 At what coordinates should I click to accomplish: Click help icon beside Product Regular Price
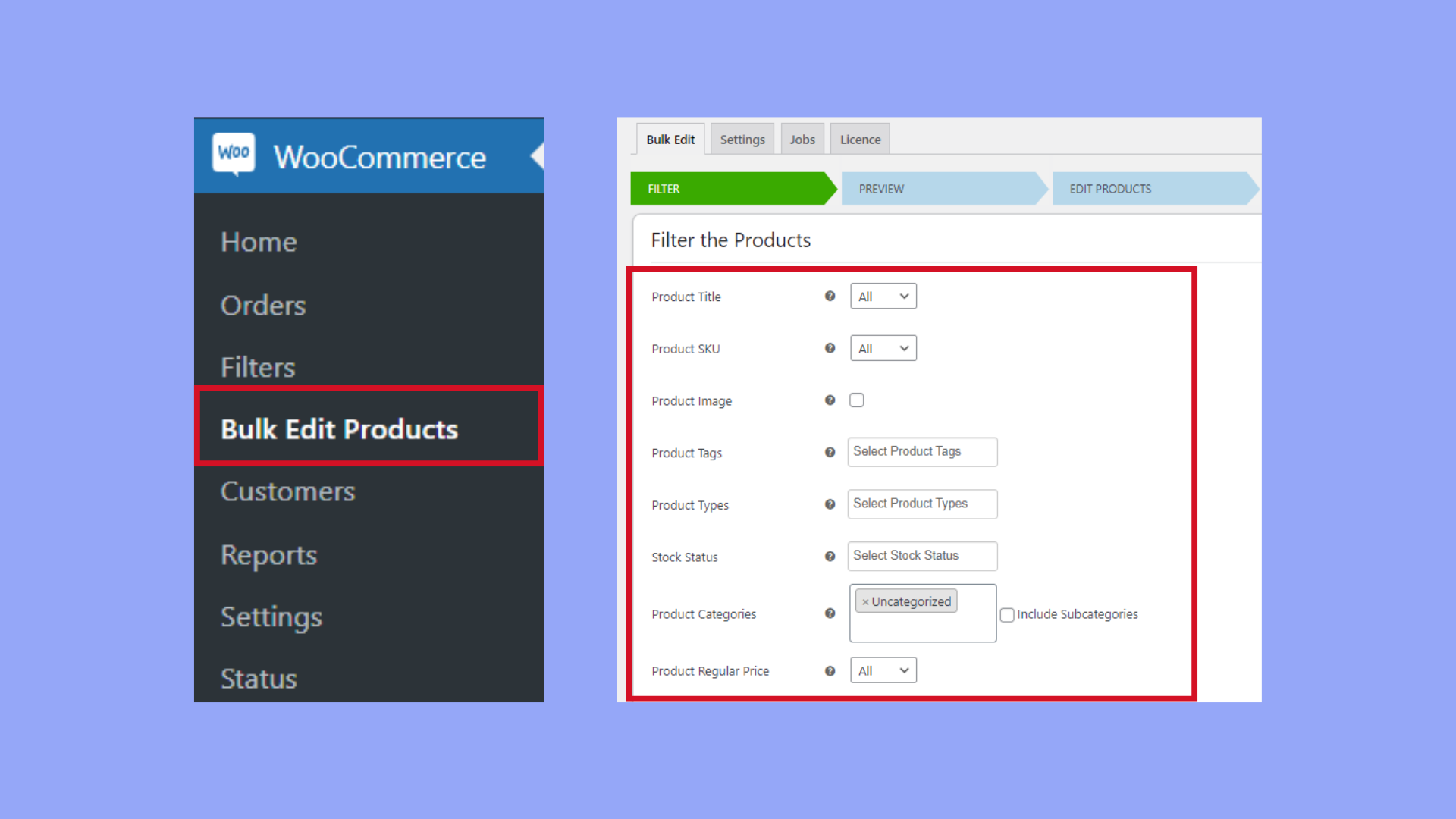(830, 671)
